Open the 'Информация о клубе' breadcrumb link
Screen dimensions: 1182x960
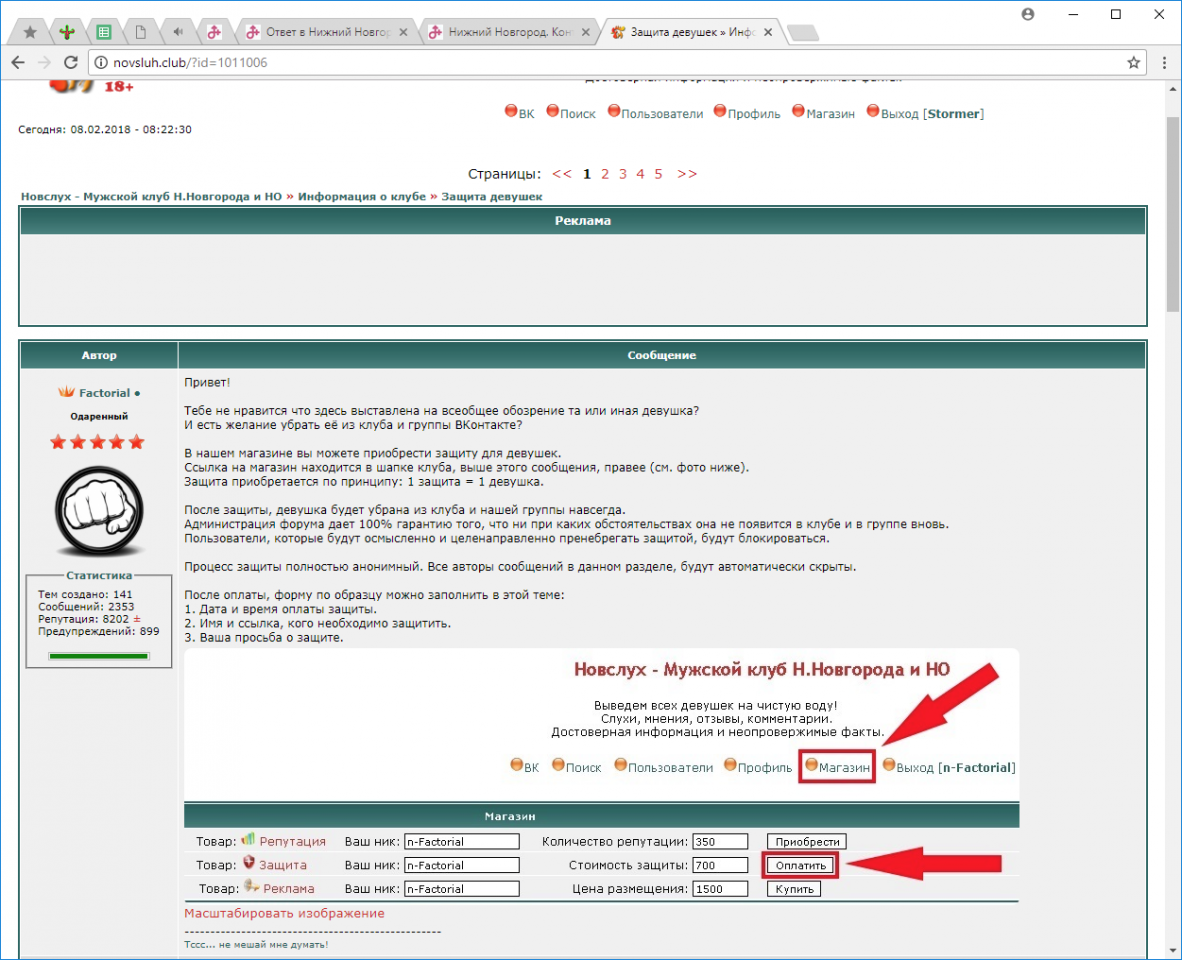point(361,196)
